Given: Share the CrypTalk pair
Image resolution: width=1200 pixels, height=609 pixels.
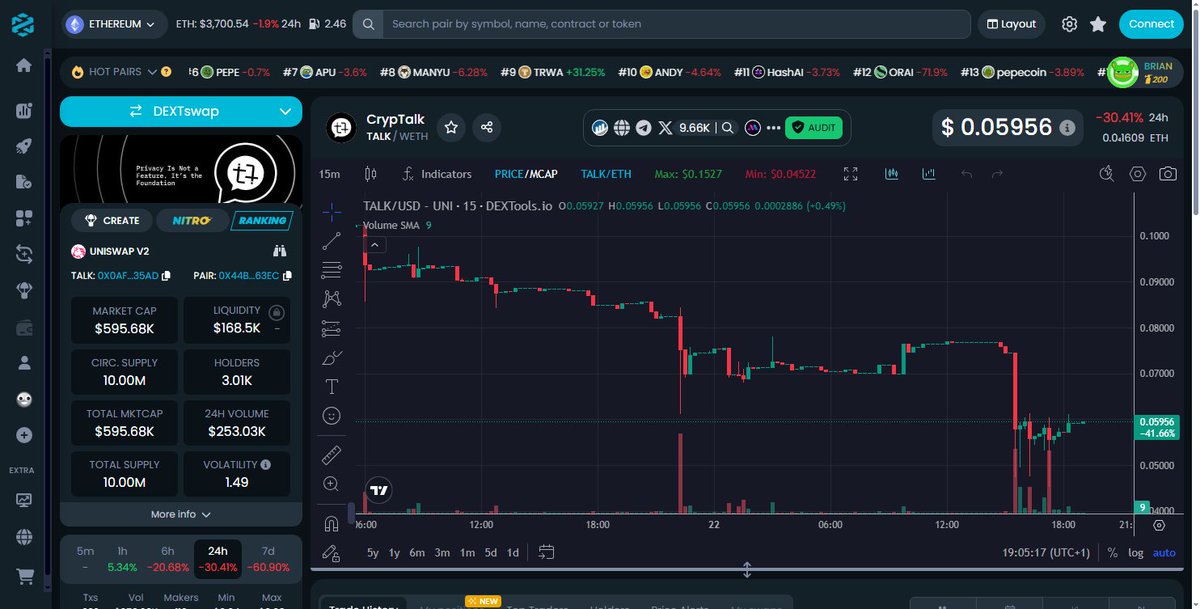Looking at the screenshot, I should click(487, 127).
